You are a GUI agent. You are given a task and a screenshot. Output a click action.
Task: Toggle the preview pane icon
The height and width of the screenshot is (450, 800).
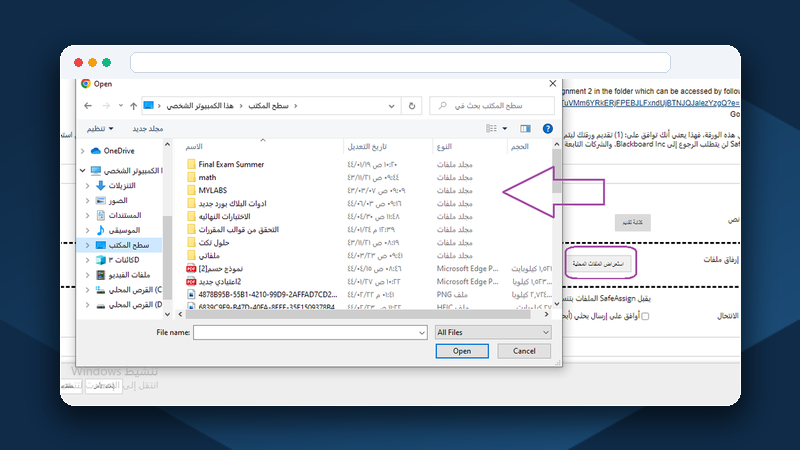[x=525, y=129]
